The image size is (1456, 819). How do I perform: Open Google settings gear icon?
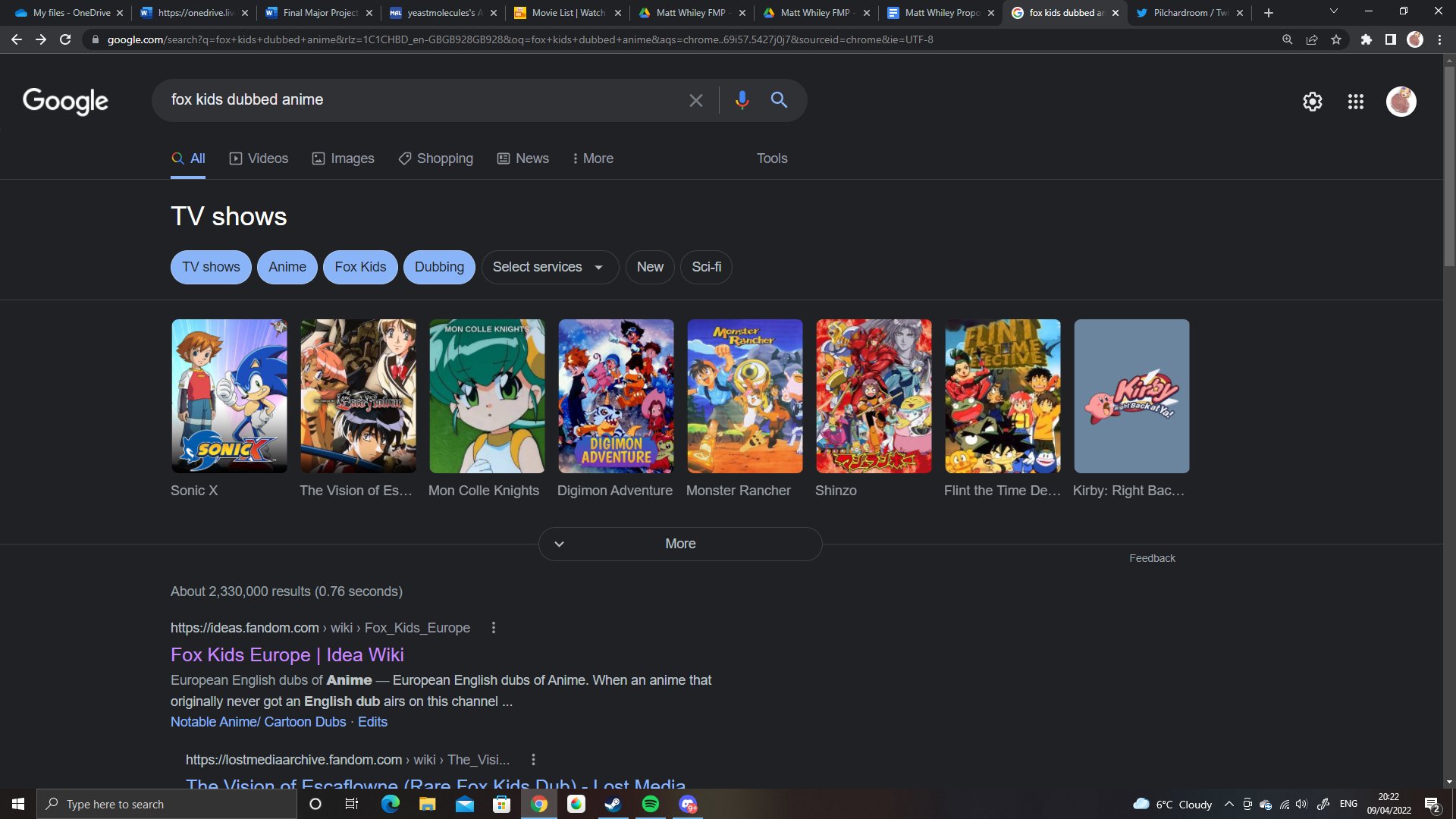click(x=1312, y=102)
